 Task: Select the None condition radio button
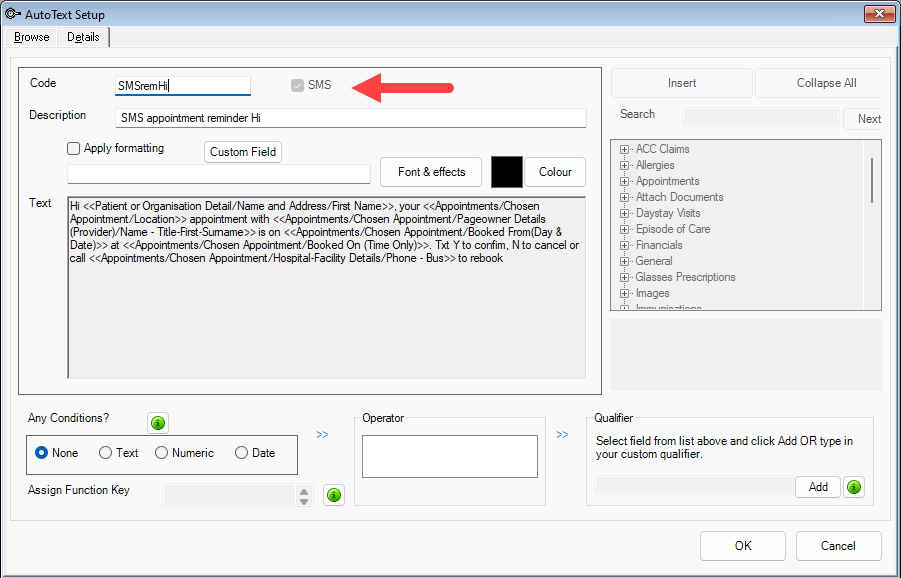pos(41,453)
